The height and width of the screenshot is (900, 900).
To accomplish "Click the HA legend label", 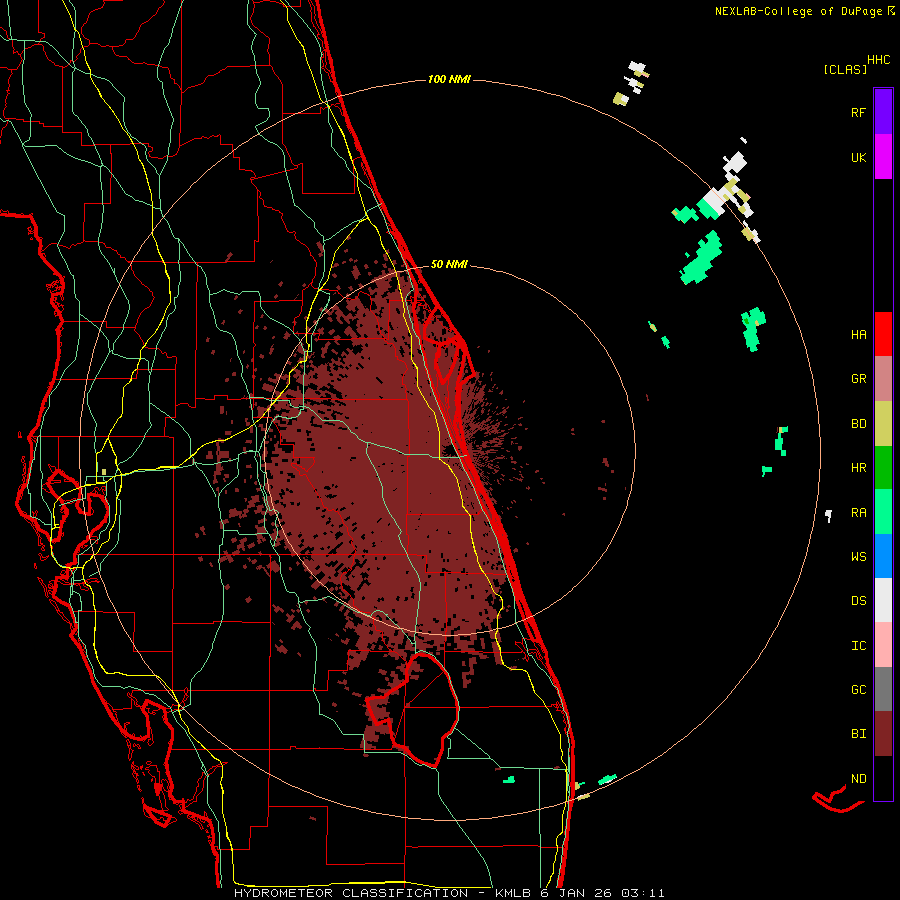I will pyautogui.click(x=858, y=335).
